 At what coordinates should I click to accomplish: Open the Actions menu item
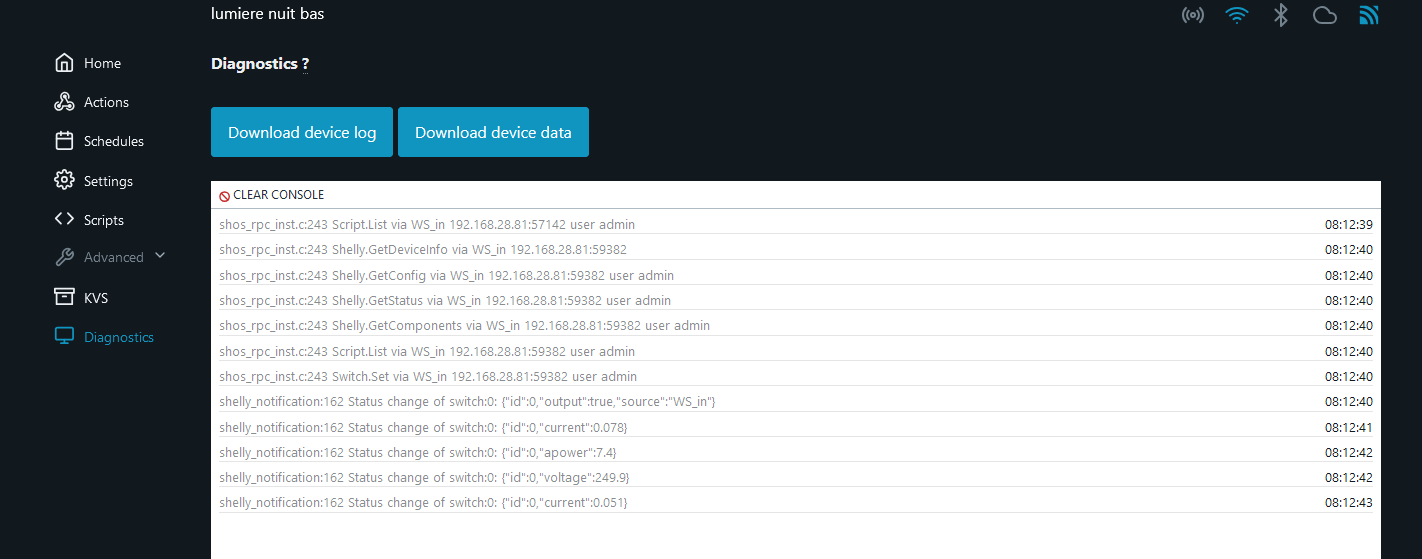point(106,102)
